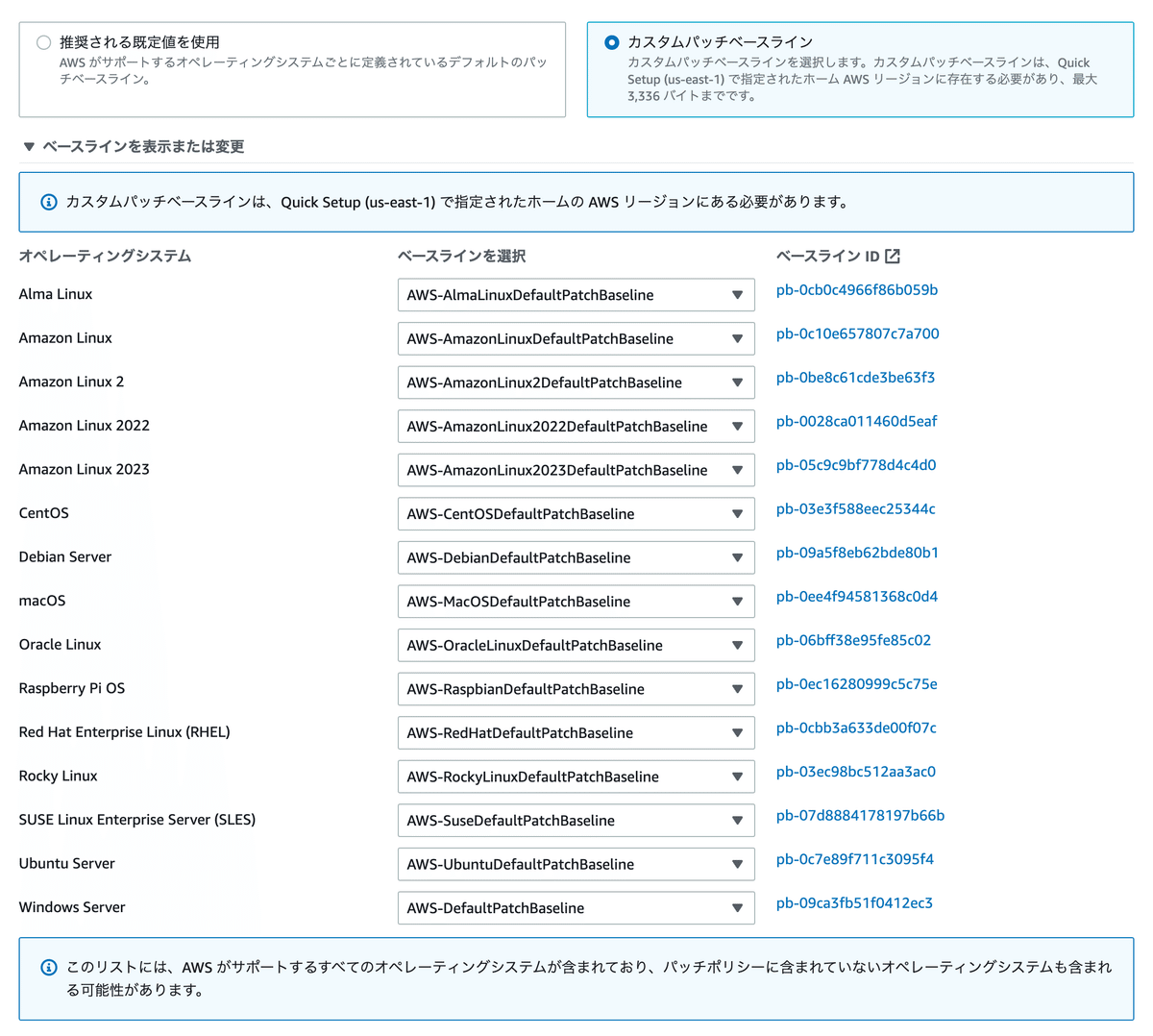The image size is (1153, 1036).
Task: Select the 推奨される既定値を使用 radio button
Action: (x=43, y=42)
